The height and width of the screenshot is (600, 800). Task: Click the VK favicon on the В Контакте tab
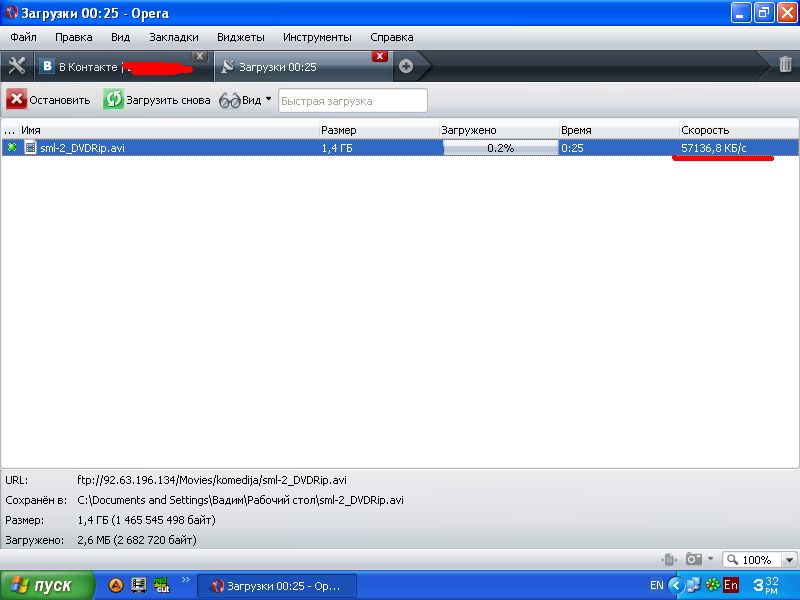[47, 66]
